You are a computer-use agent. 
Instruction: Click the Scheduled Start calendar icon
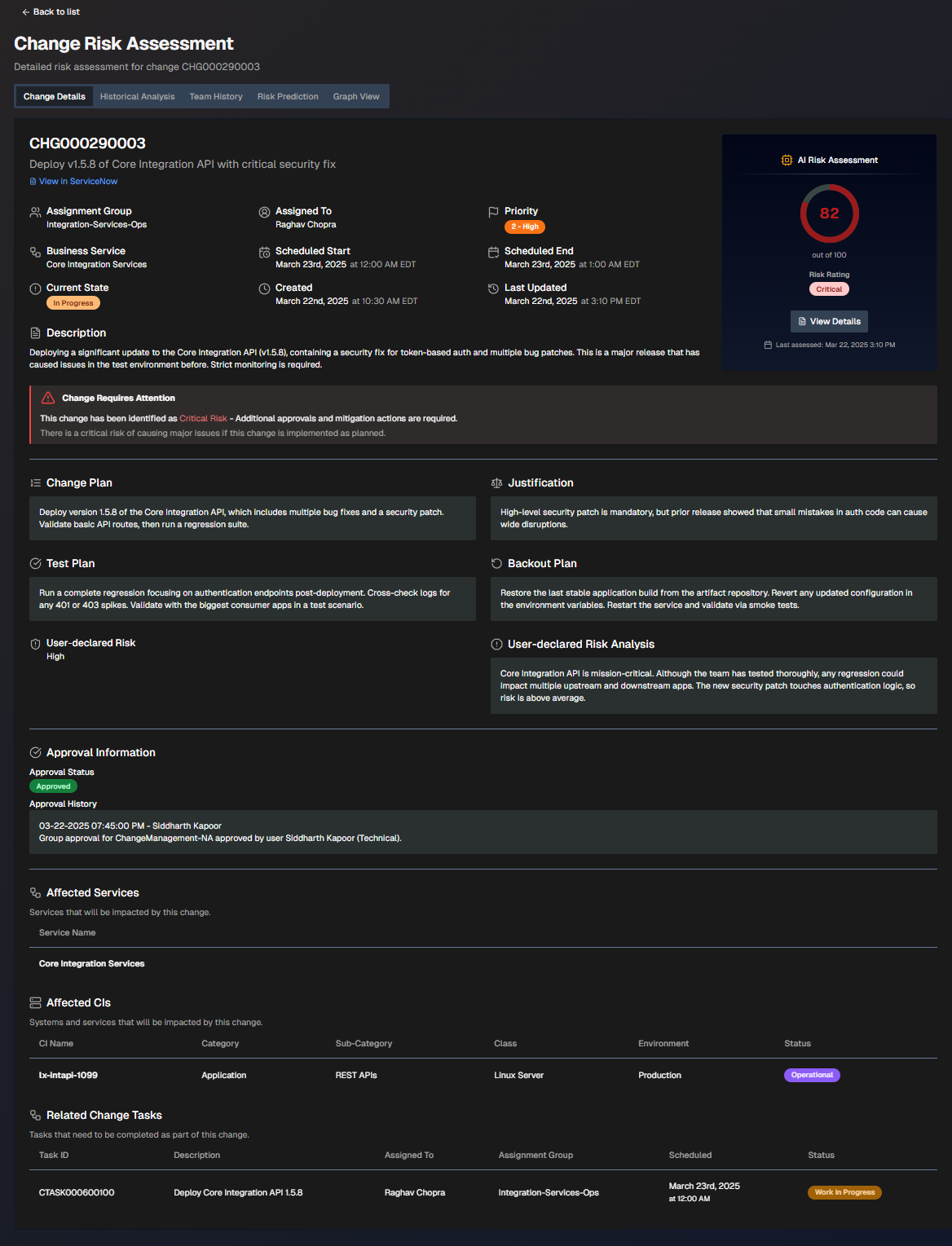click(264, 252)
